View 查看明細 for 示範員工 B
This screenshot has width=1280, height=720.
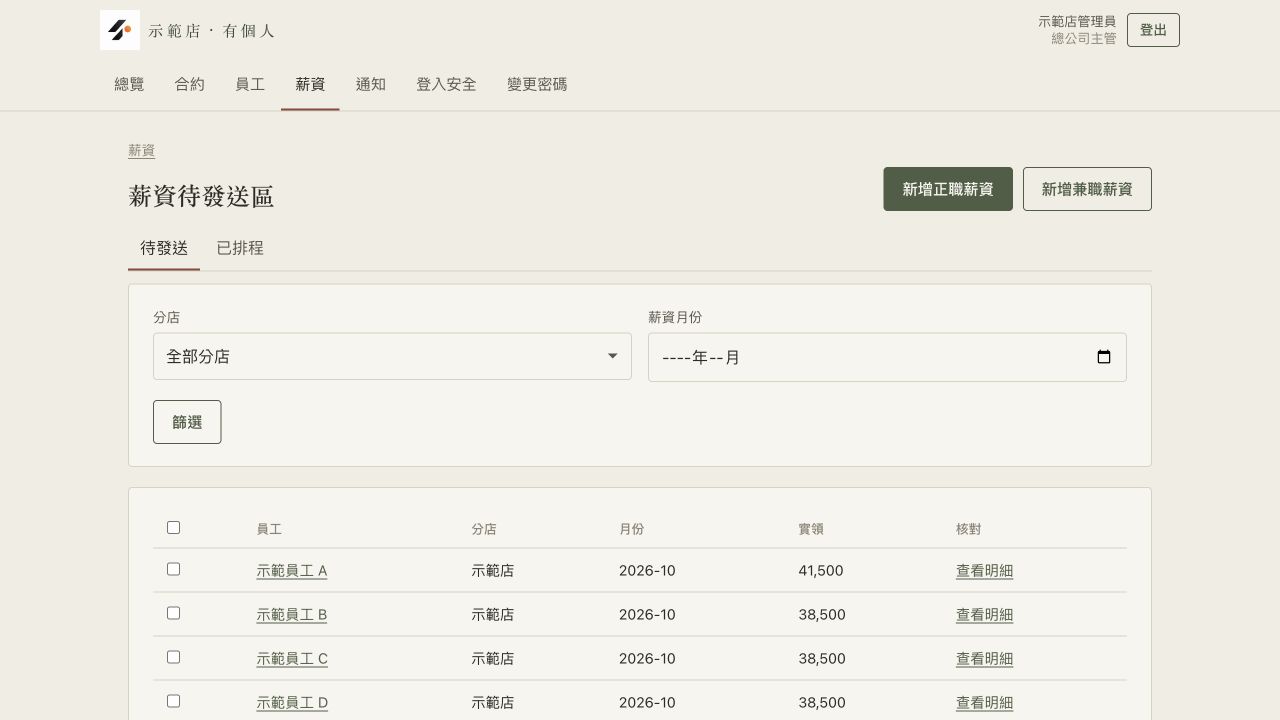[984, 615]
